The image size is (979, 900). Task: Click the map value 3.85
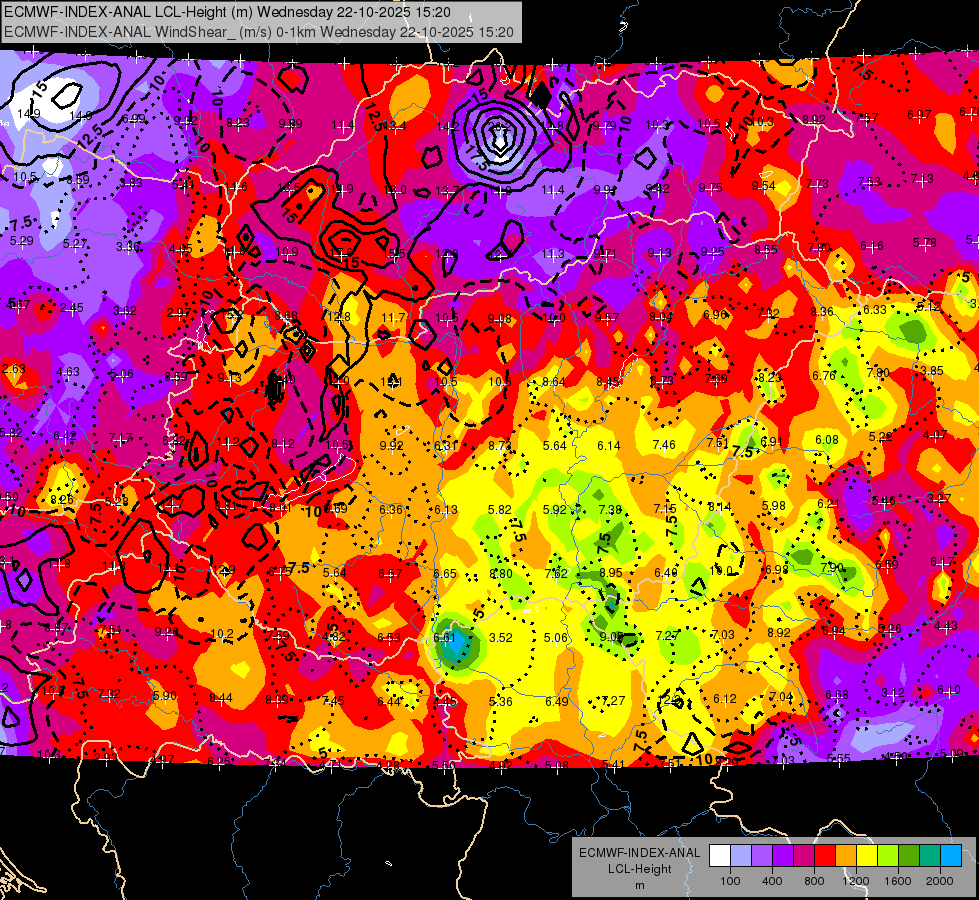tap(932, 370)
